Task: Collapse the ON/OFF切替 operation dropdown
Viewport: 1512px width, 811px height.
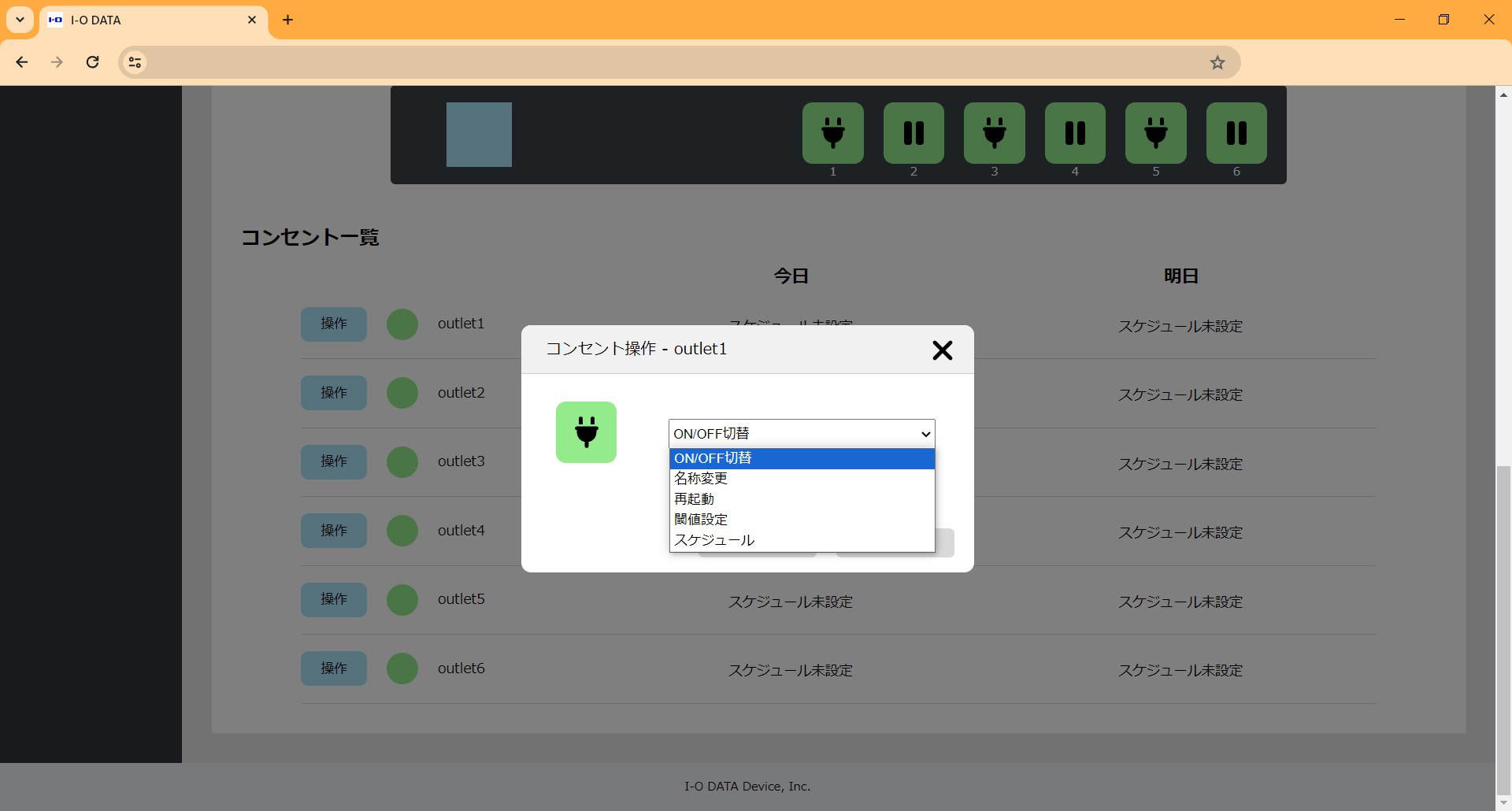Action: tap(801, 433)
